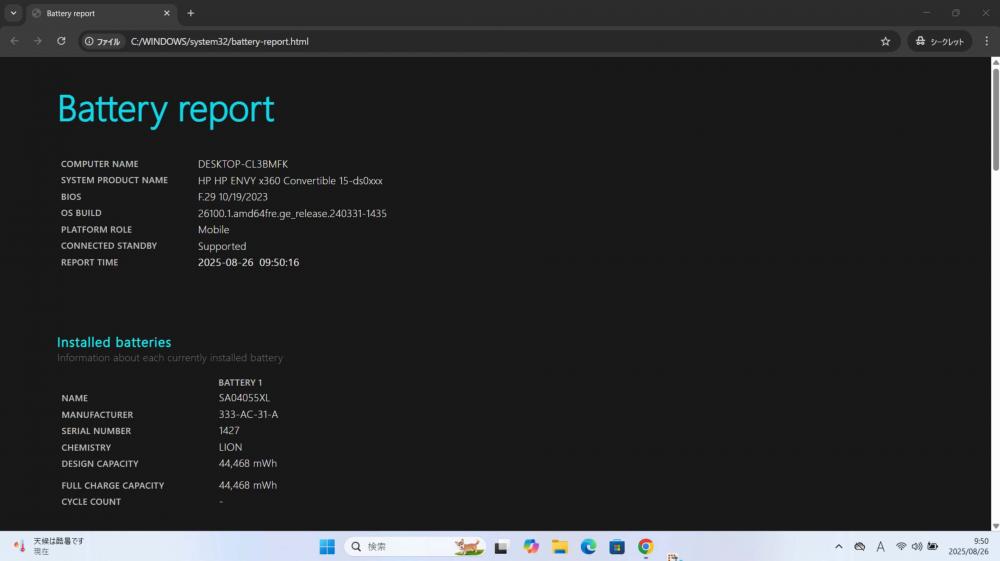The width and height of the screenshot is (1000, 561).
Task: Click the シークレット incognito indicator
Action: 939,41
